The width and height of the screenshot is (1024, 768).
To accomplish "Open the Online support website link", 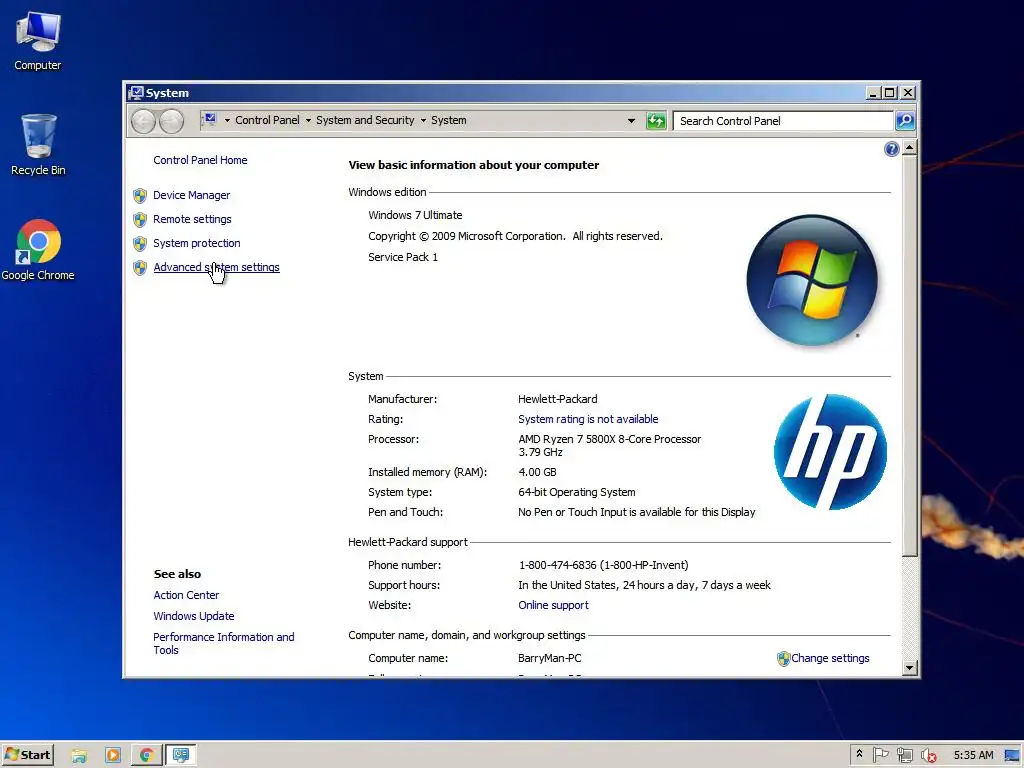I will tap(553, 605).
